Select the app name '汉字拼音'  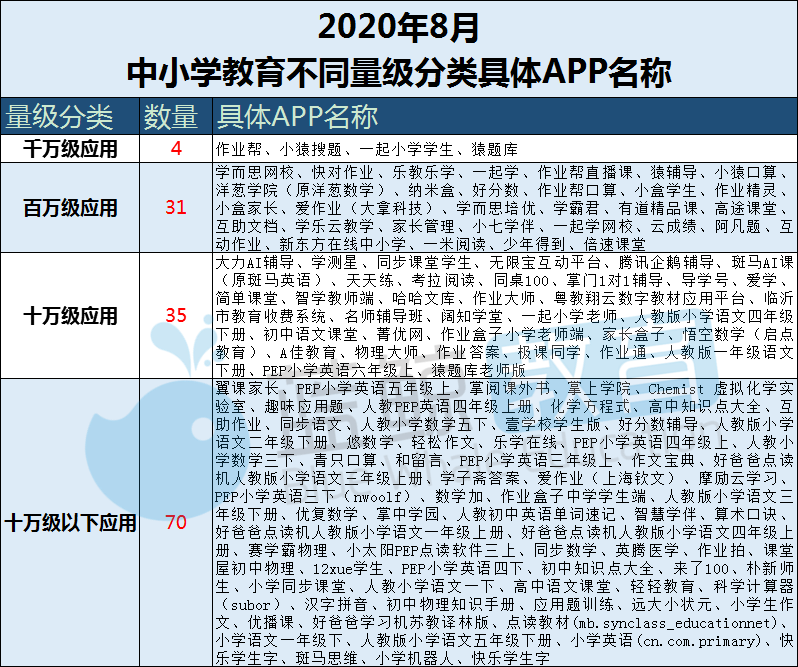[335, 604]
